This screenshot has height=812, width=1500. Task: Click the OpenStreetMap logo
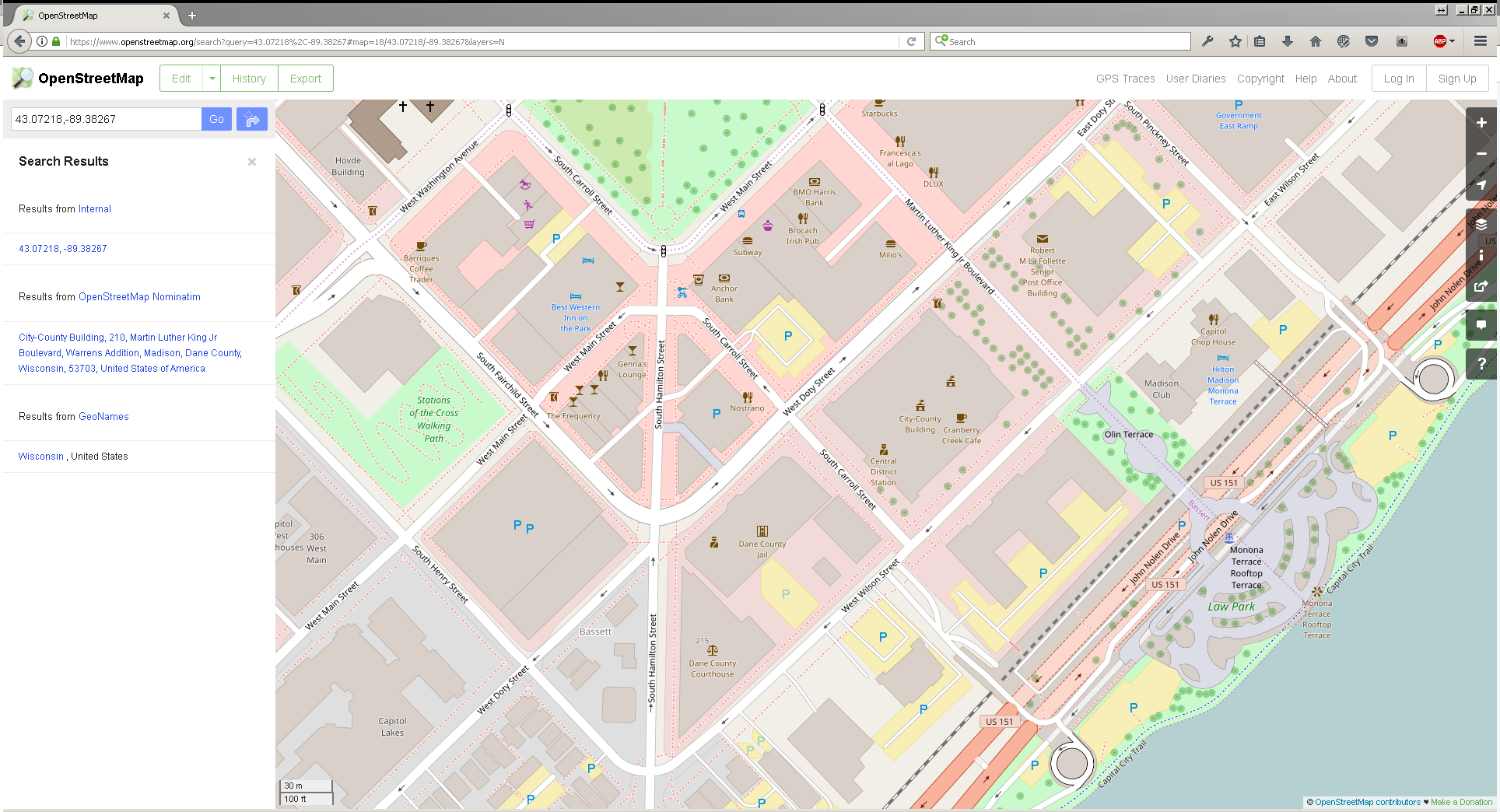pyautogui.click(x=78, y=79)
